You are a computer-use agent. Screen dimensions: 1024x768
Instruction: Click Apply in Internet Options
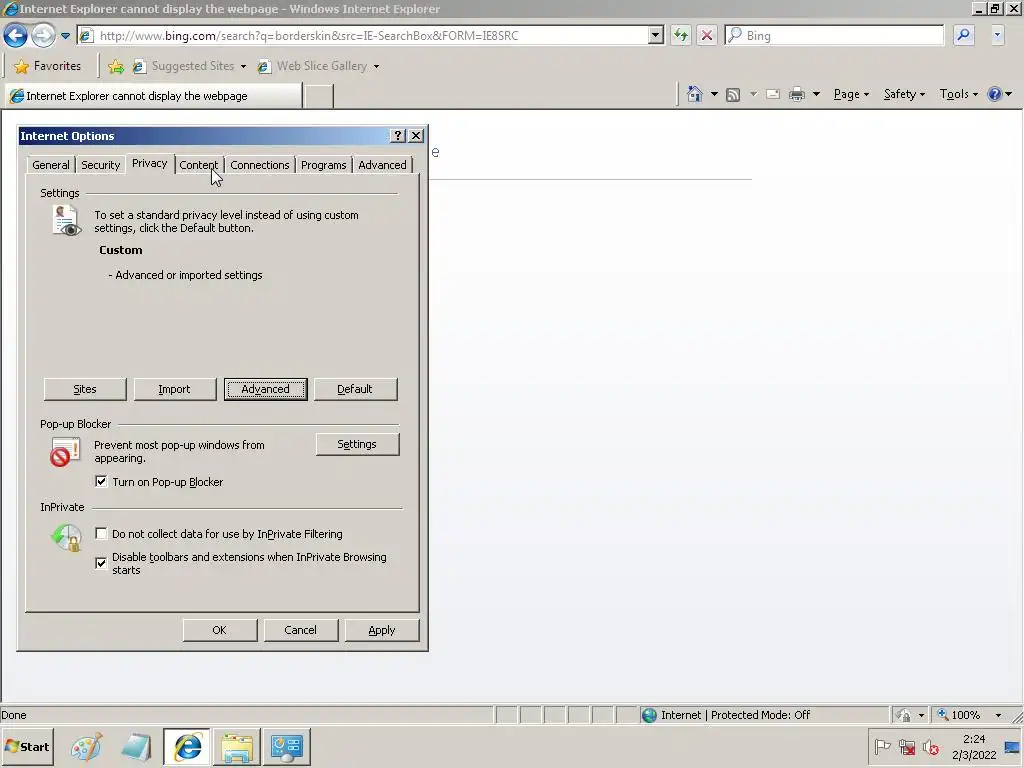[x=381, y=630]
